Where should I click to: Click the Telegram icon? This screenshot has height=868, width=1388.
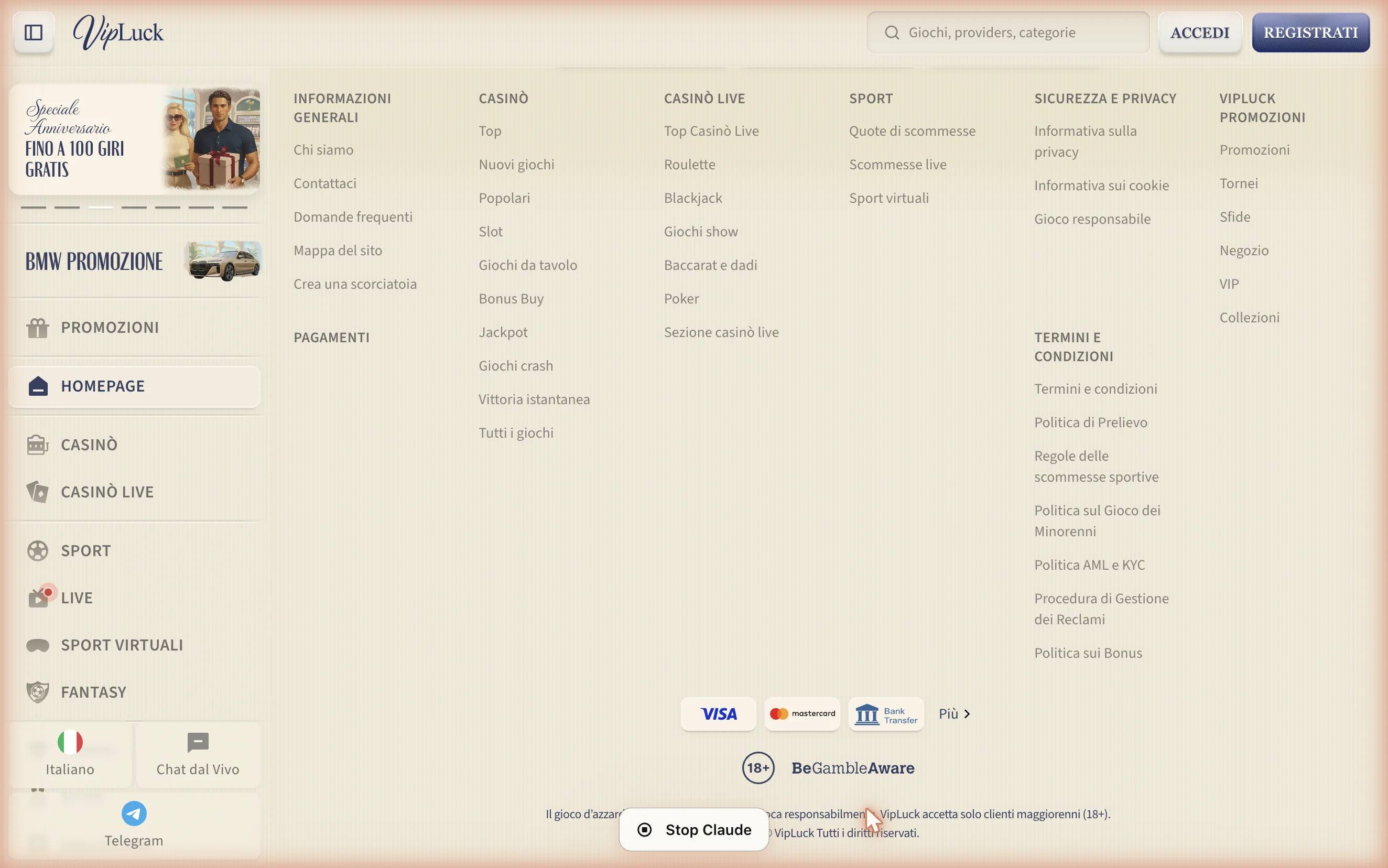tap(134, 813)
